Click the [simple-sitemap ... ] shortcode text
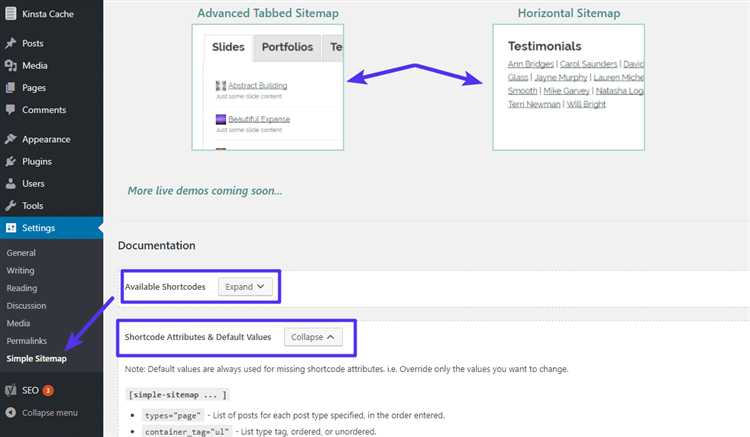Viewport: 750px width, 437px height. coord(177,395)
